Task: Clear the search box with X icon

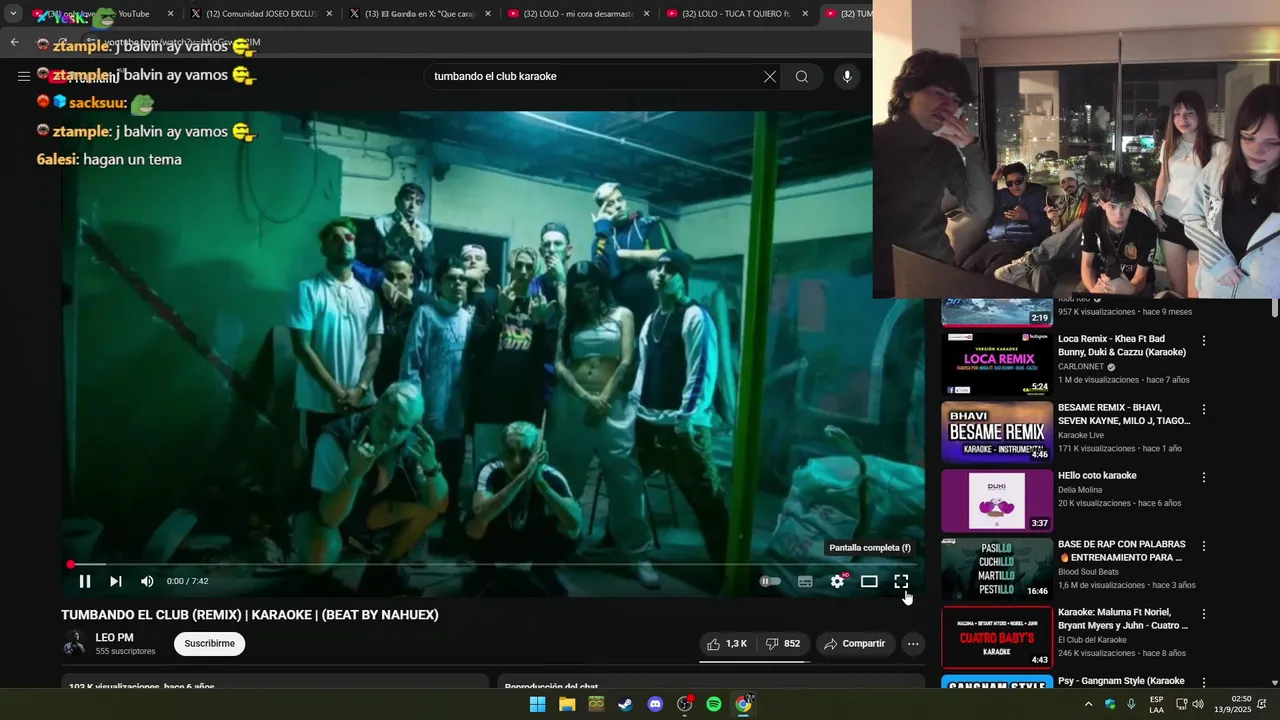Action: [770, 77]
